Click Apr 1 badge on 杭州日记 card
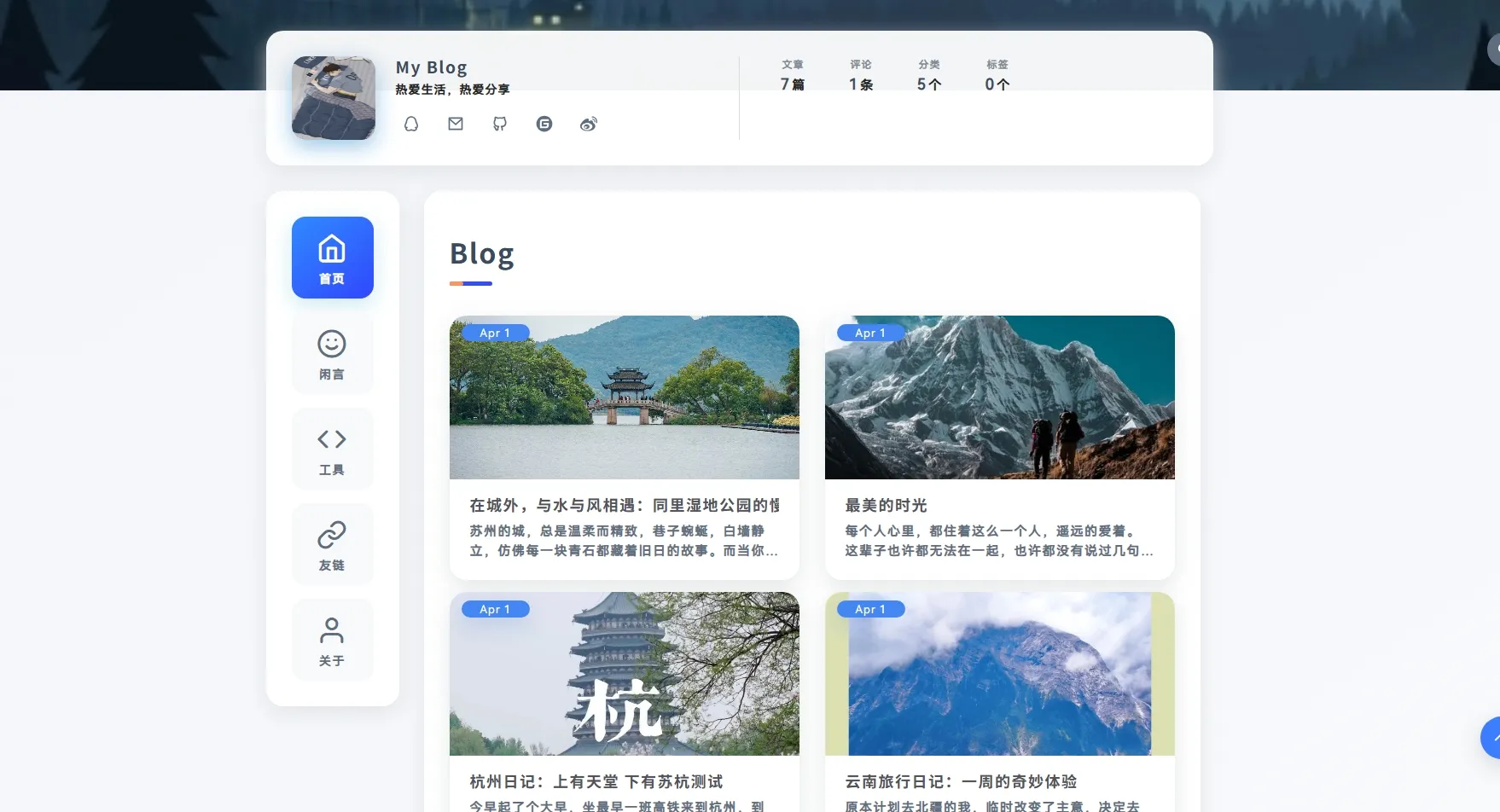This screenshot has width=1500, height=812. click(x=496, y=609)
